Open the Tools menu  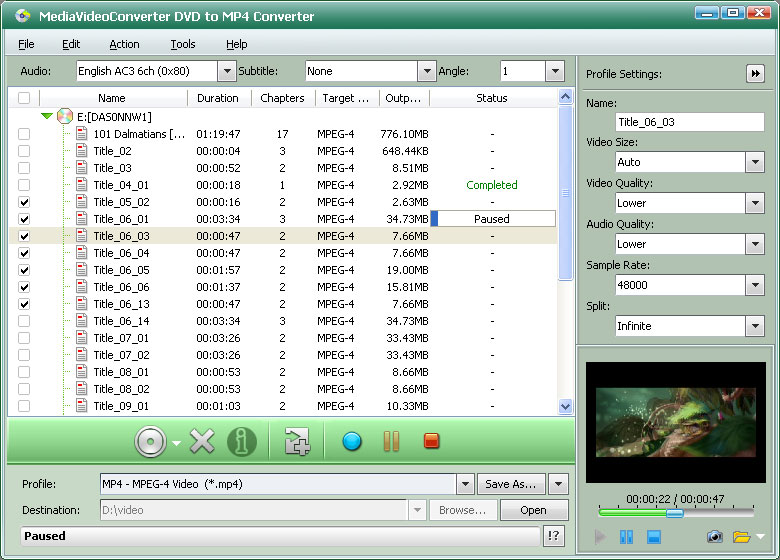click(x=183, y=44)
